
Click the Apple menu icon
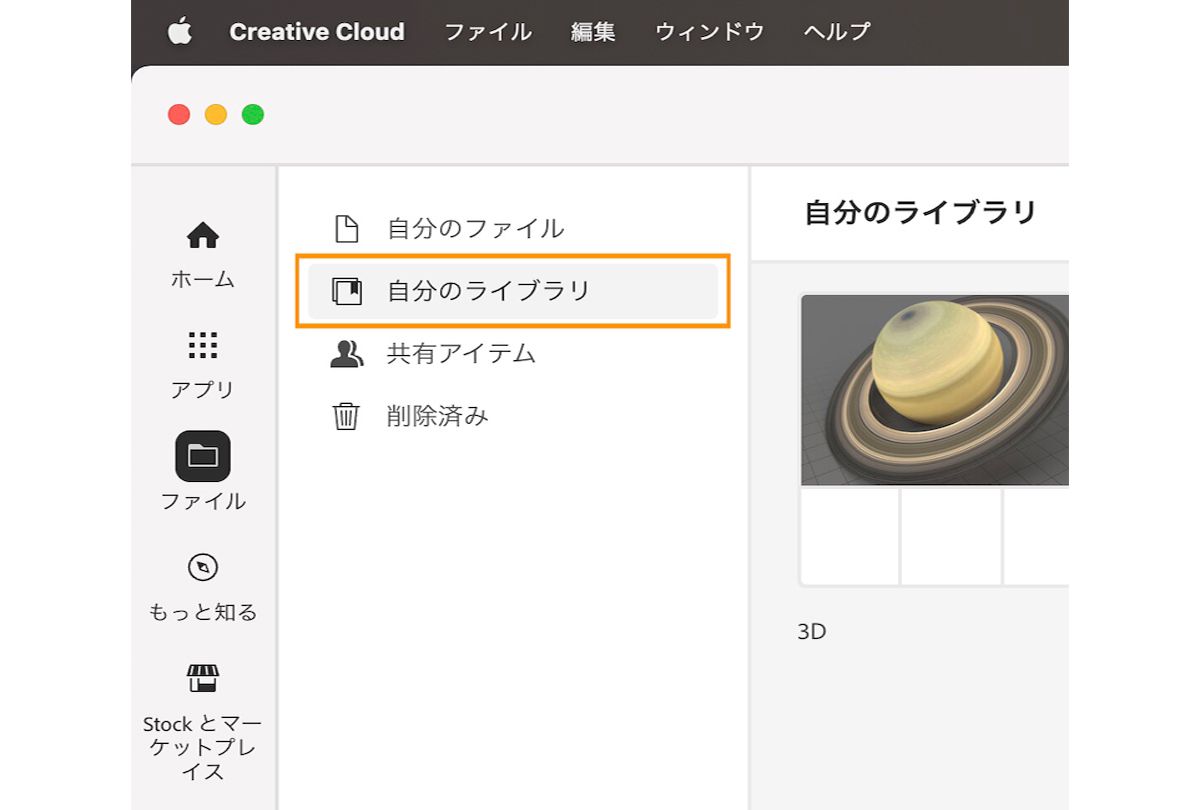(x=180, y=31)
